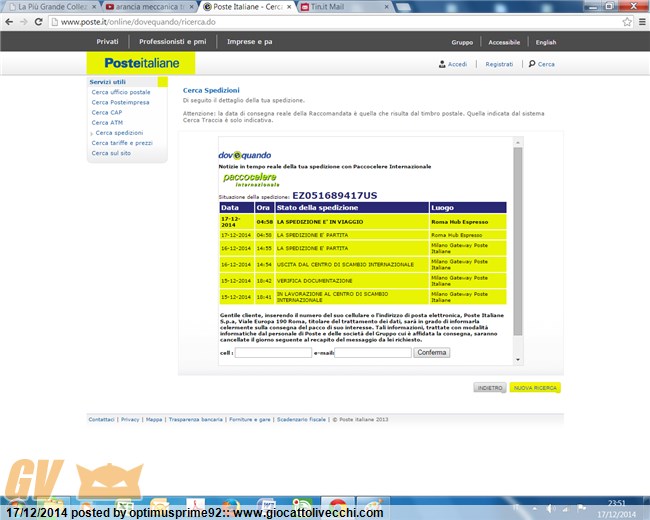Image resolution: width=650 pixels, height=520 pixels.
Task: Close the Poste Italiane tab
Action: pyautogui.click(x=289, y=7)
